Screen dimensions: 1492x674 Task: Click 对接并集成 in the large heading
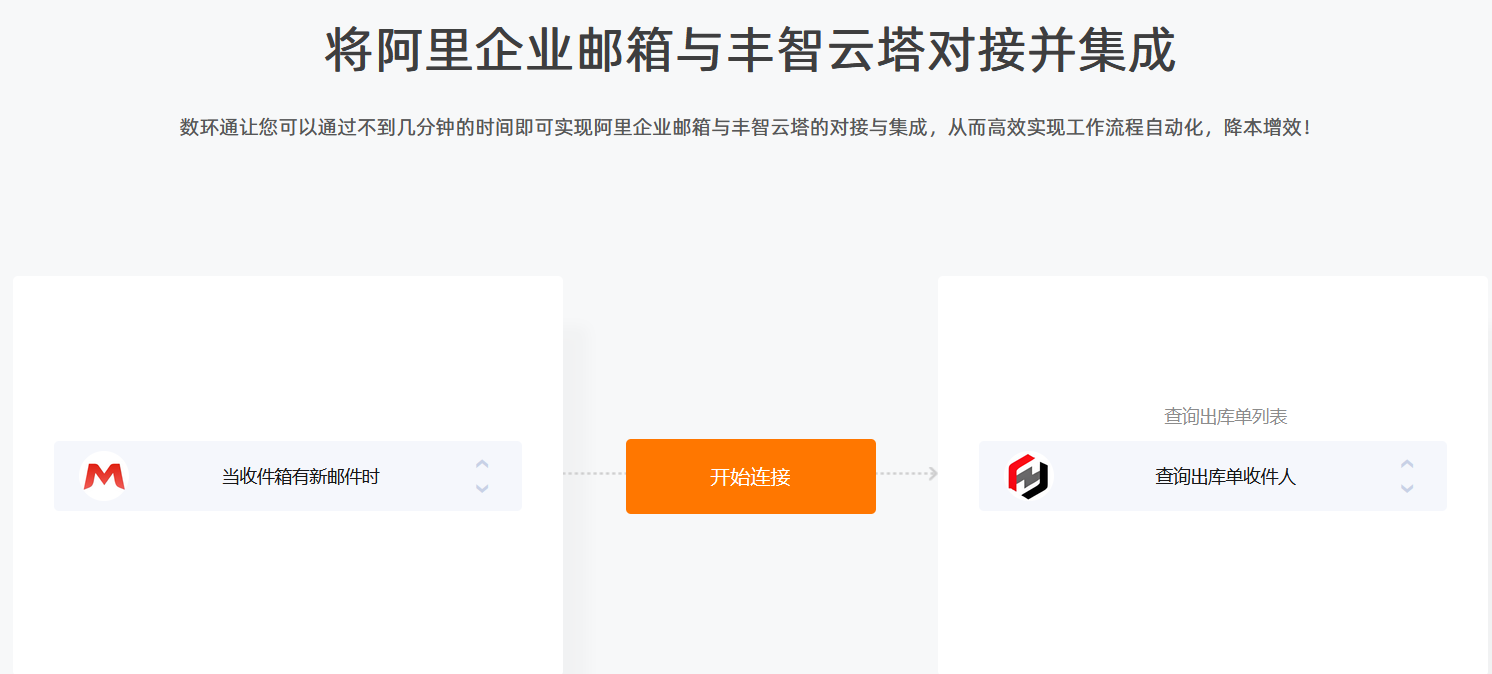(1051, 51)
